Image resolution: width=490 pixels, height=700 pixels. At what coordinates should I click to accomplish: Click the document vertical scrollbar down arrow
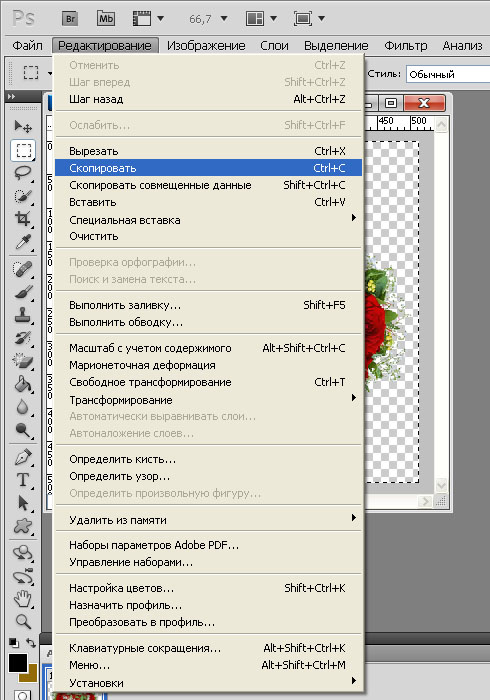pos(441,485)
